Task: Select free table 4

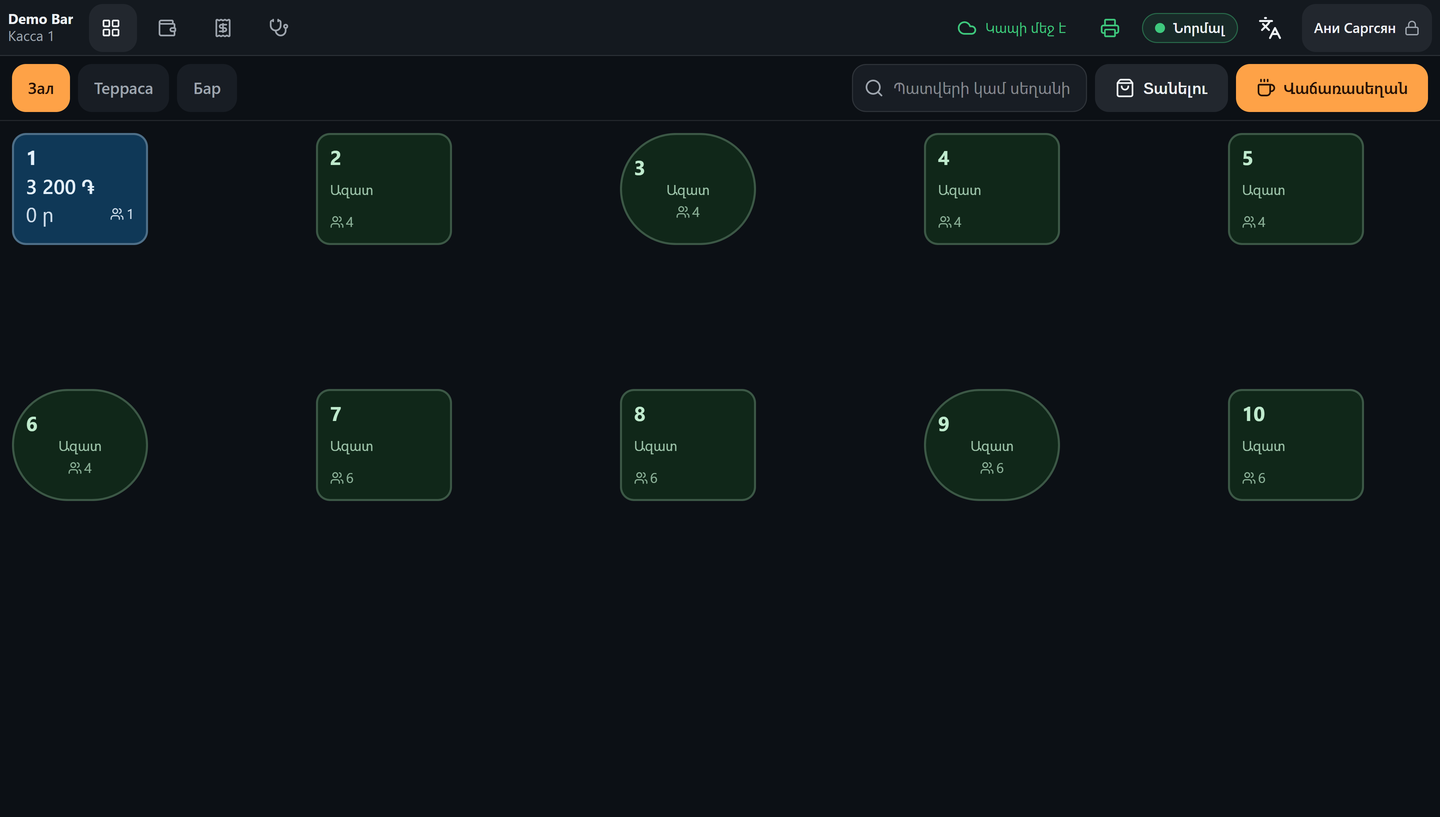Action: coord(992,189)
